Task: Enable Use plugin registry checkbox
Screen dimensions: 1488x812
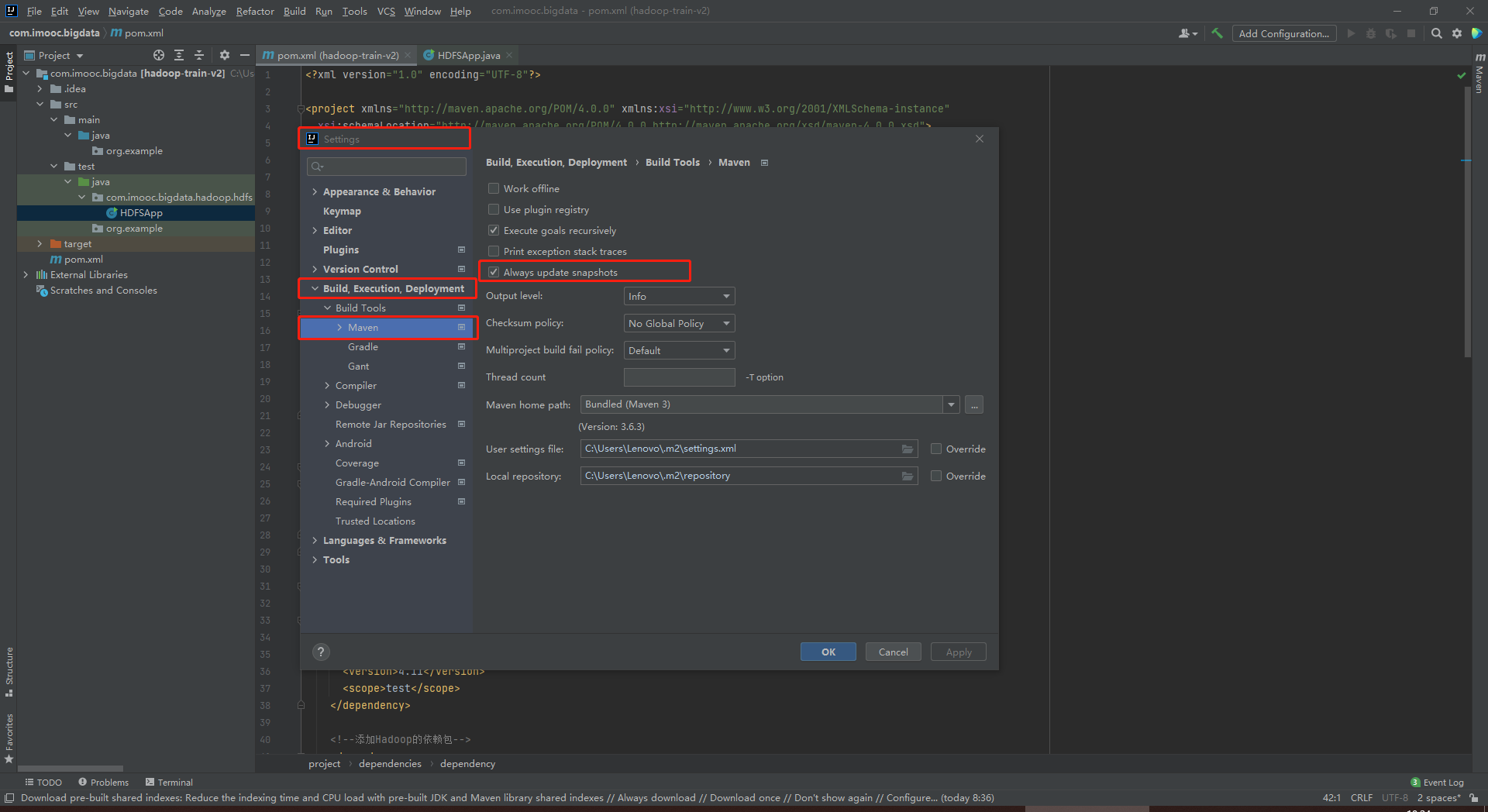Action: pyautogui.click(x=494, y=209)
